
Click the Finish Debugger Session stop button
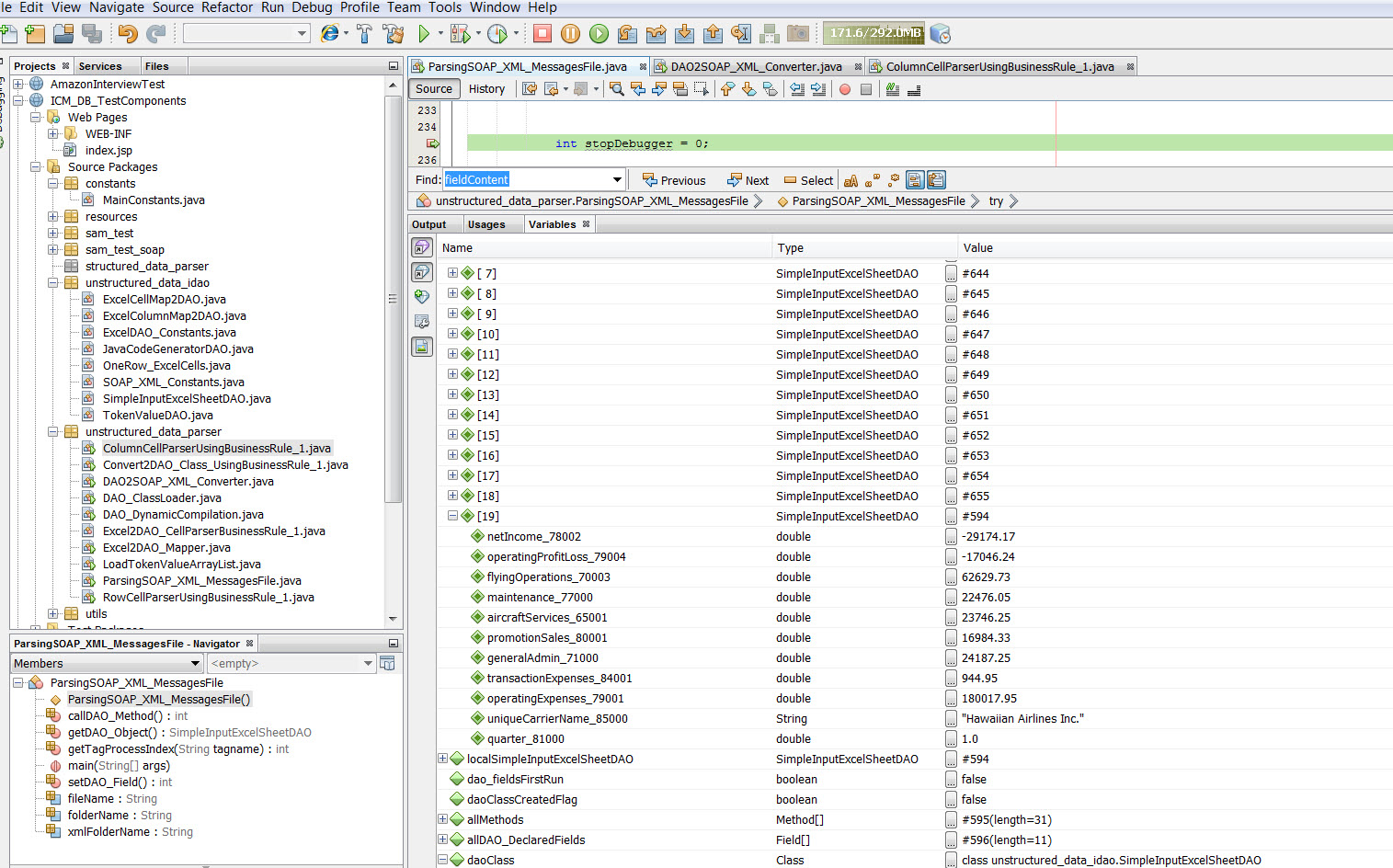tap(542, 34)
